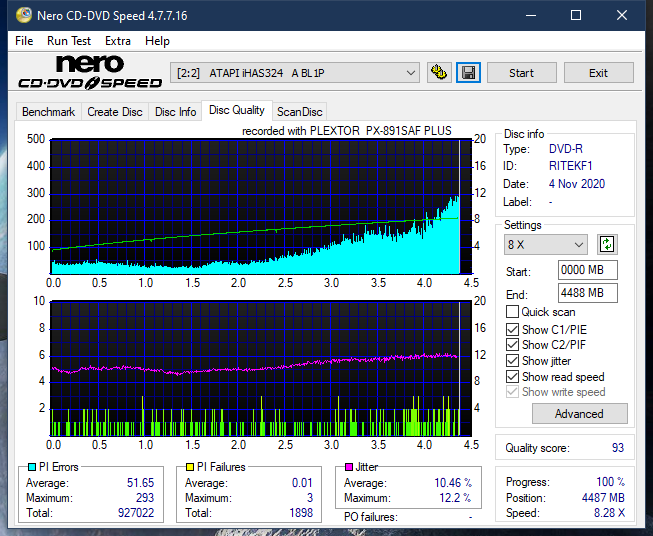The image size is (653, 536).
Task: Click the Speed value 8.28 X
Action: 609,513
